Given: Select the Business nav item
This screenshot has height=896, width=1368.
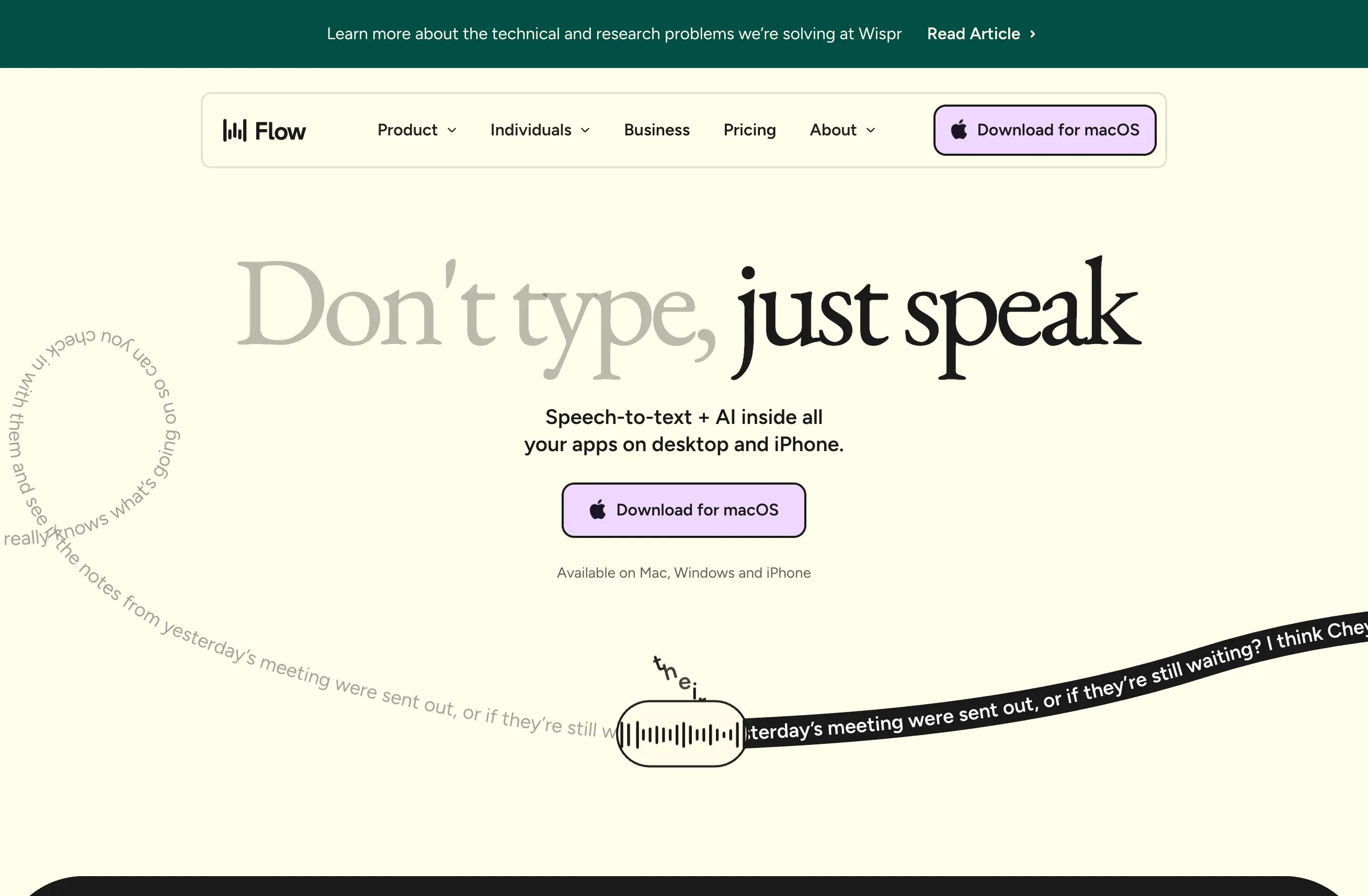Looking at the screenshot, I should 656,130.
